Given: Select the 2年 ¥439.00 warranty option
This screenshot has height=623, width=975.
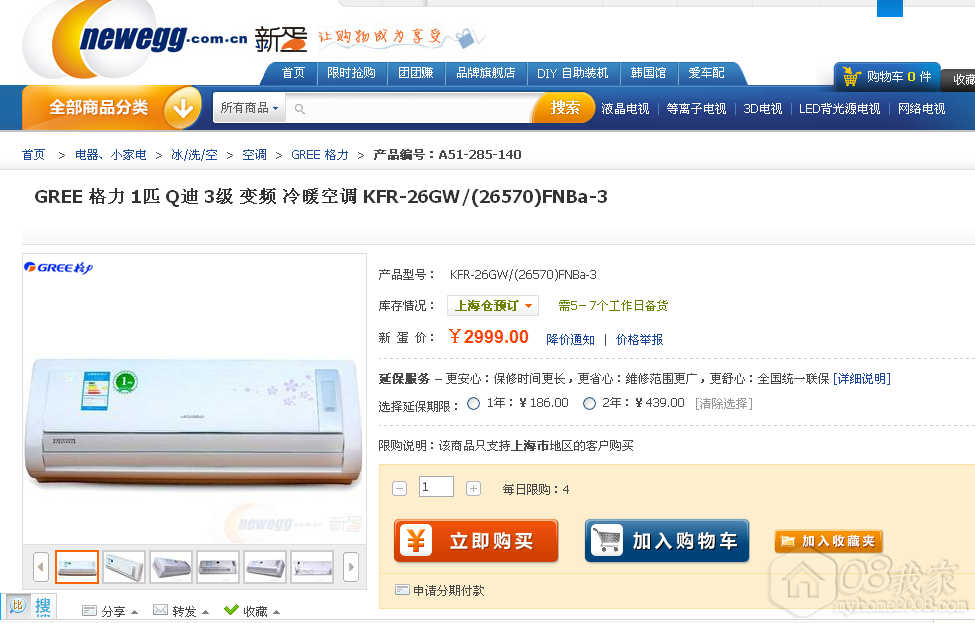Looking at the screenshot, I should (x=589, y=404).
